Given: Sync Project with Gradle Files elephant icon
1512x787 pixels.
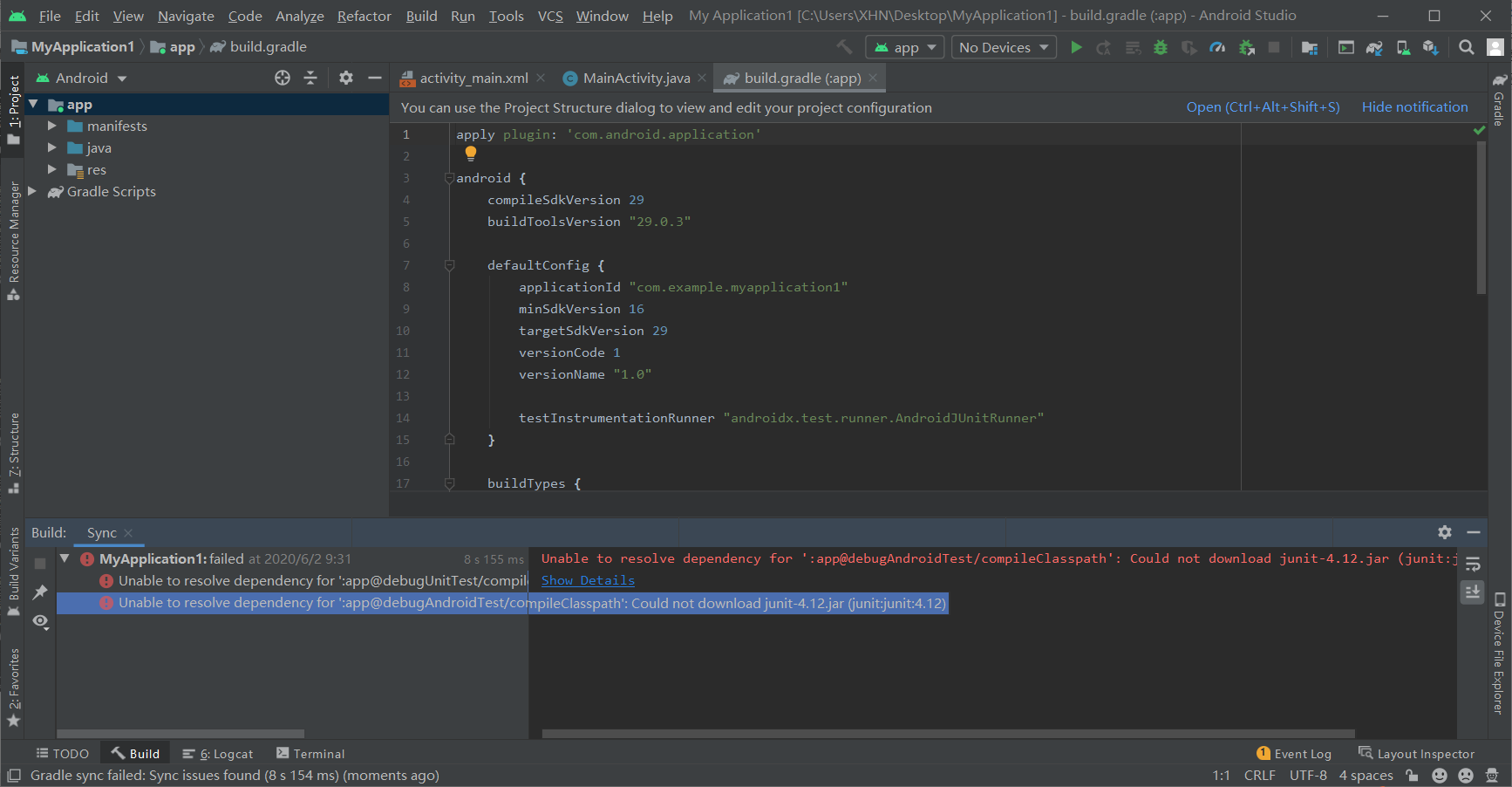Looking at the screenshot, I should [1374, 47].
